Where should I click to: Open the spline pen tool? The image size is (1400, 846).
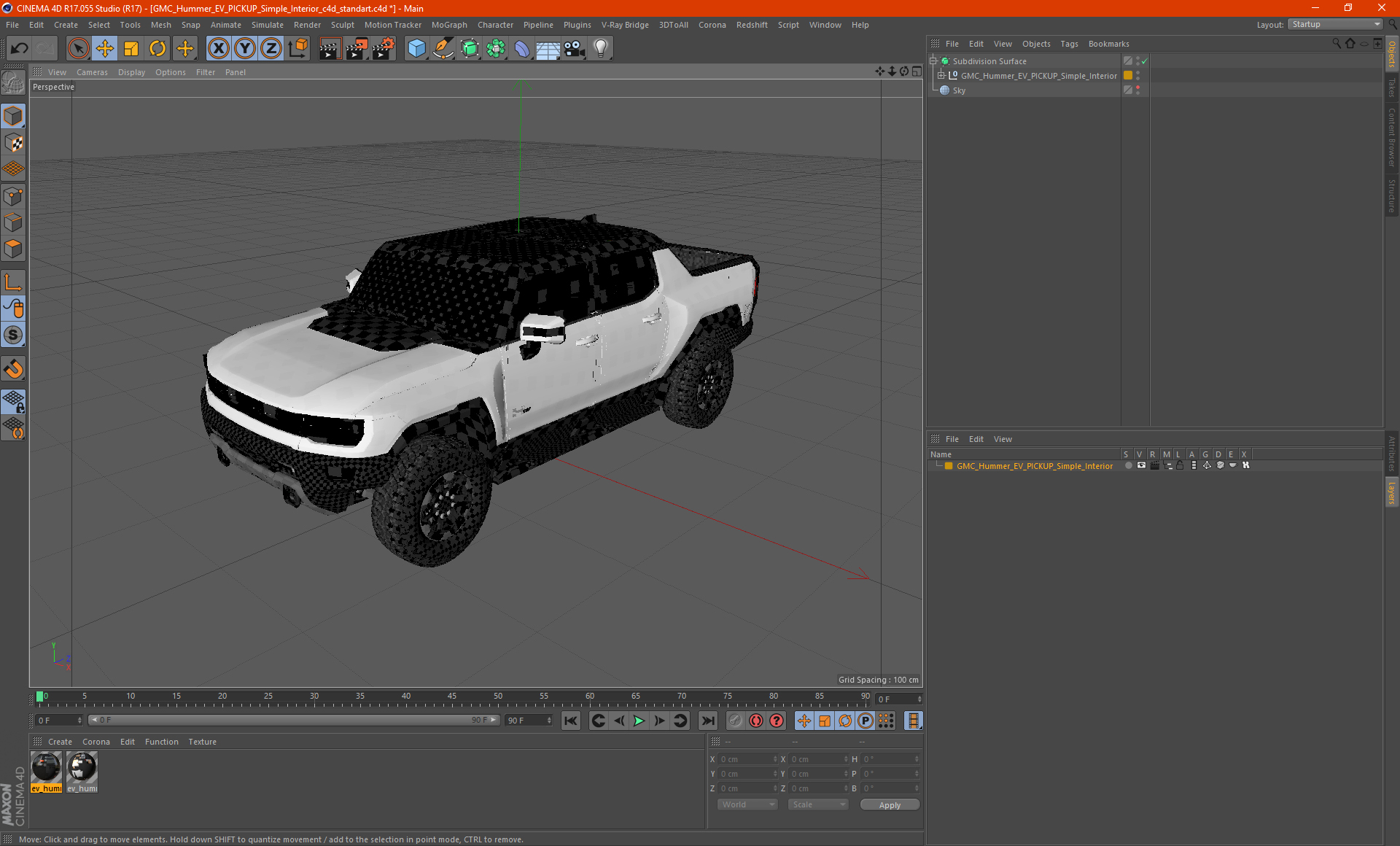click(x=443, y=49)
